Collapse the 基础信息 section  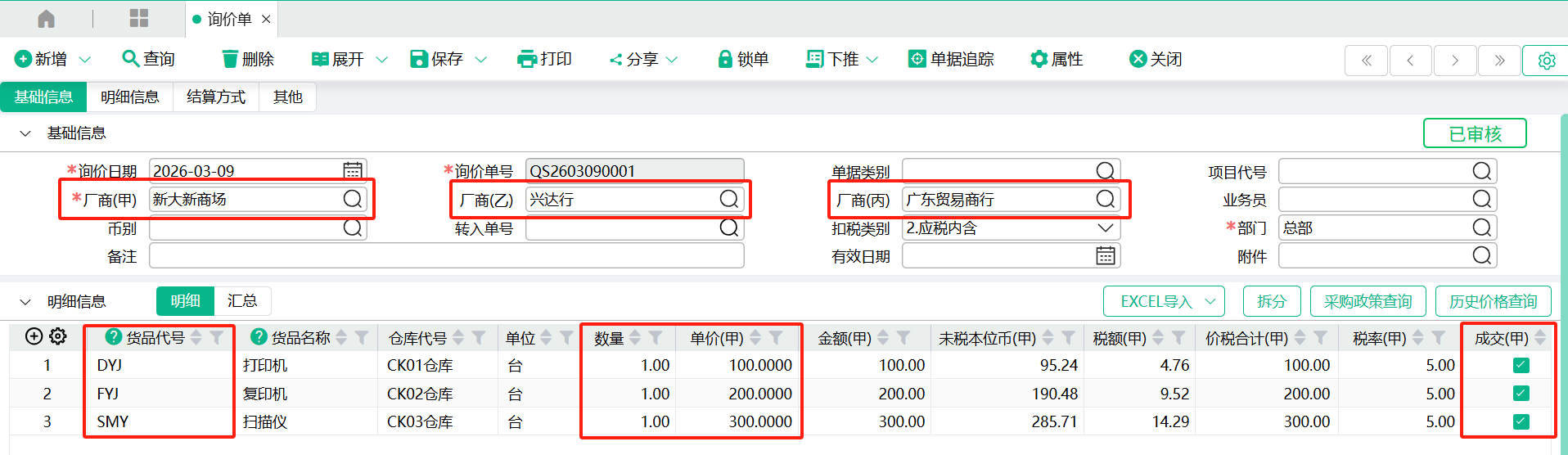[x=25, y=133]
